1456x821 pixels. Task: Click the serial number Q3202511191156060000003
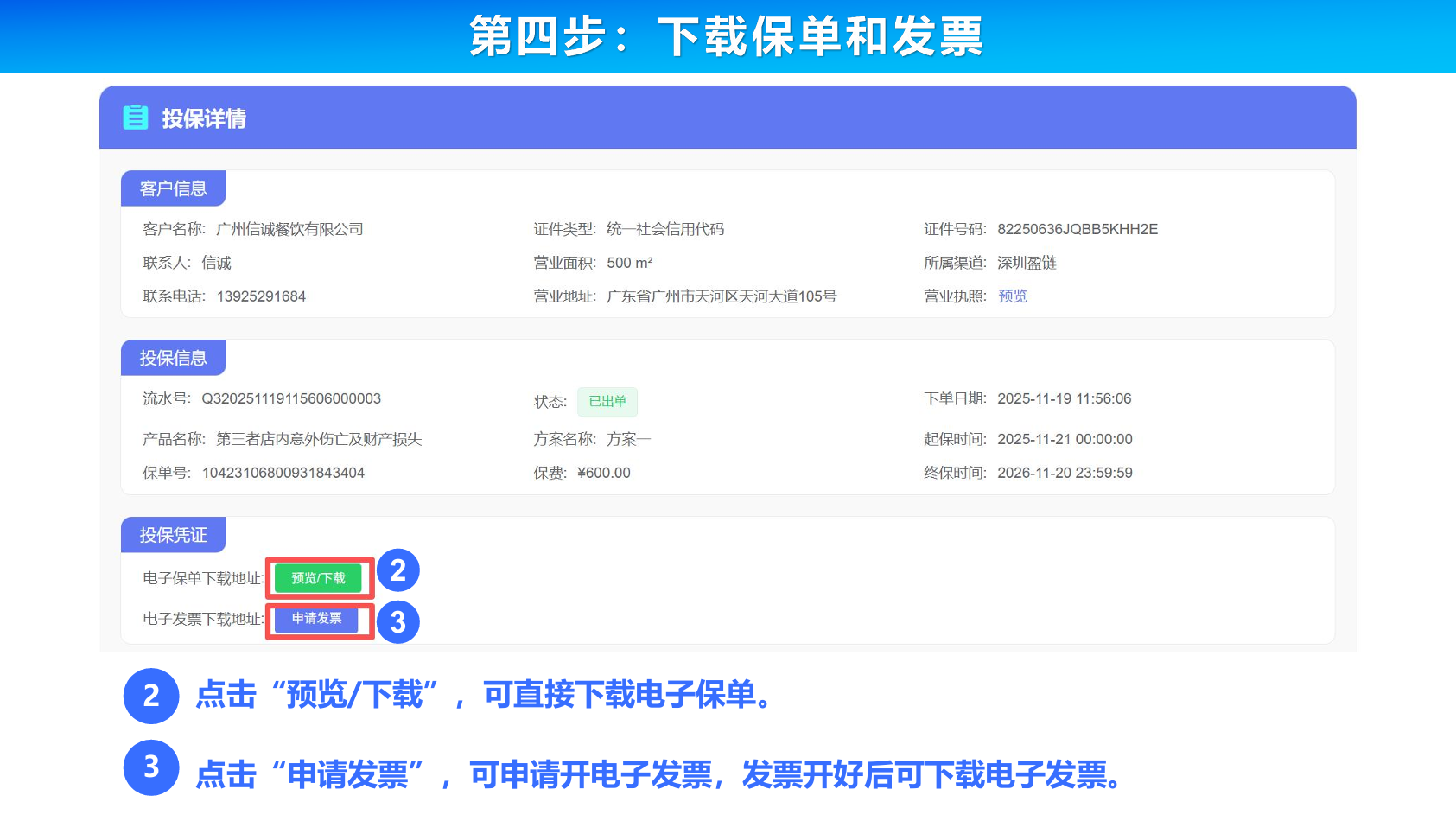(291, 398)
